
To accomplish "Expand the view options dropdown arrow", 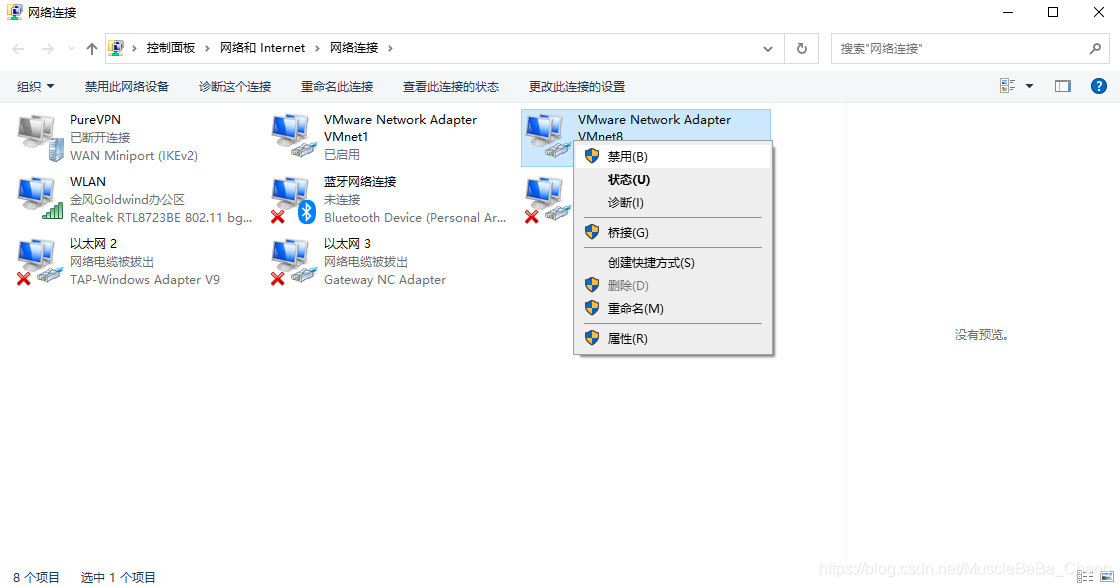I will click(x=1029, y=86).
